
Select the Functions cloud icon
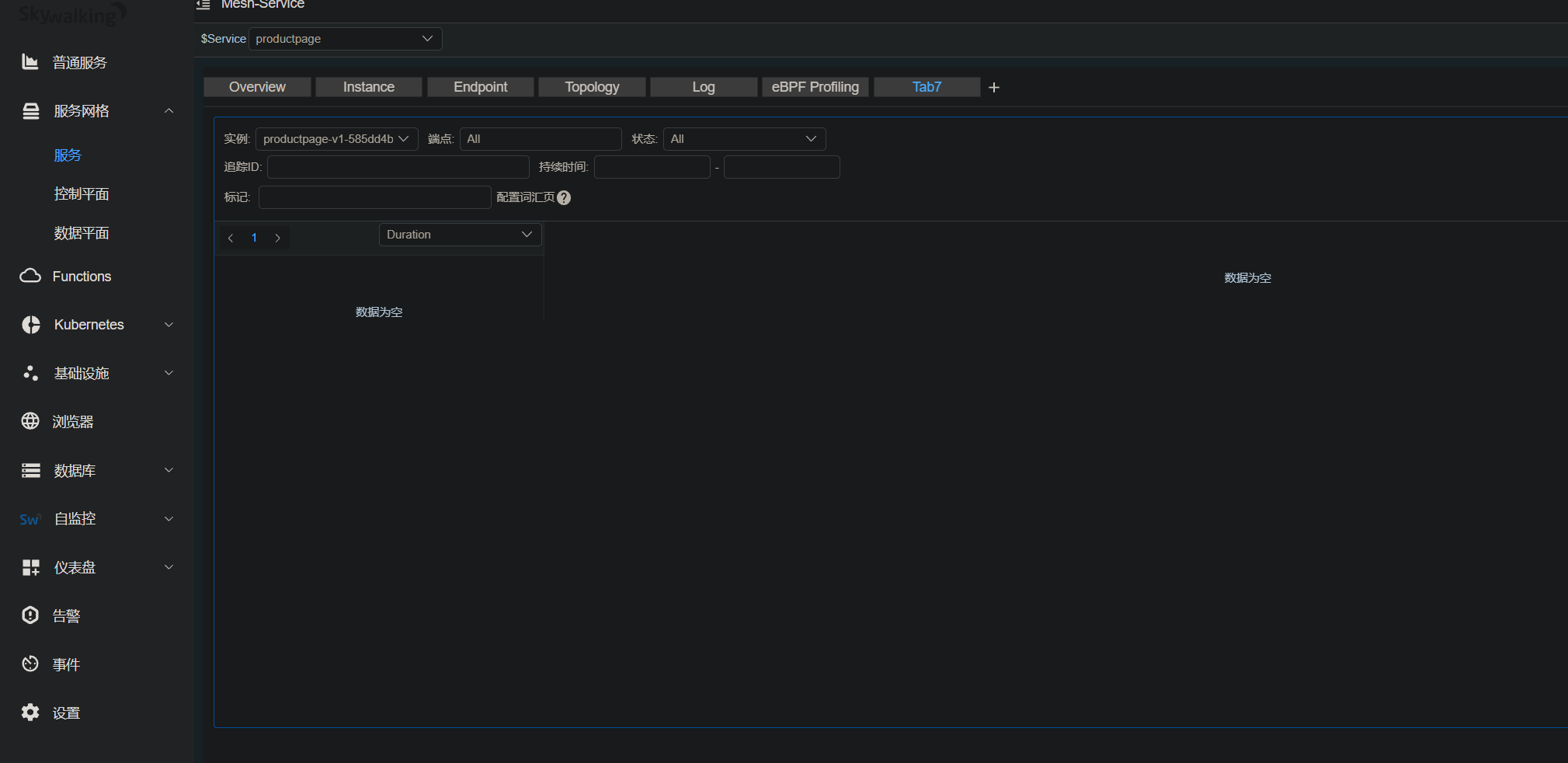pos(30,276)
